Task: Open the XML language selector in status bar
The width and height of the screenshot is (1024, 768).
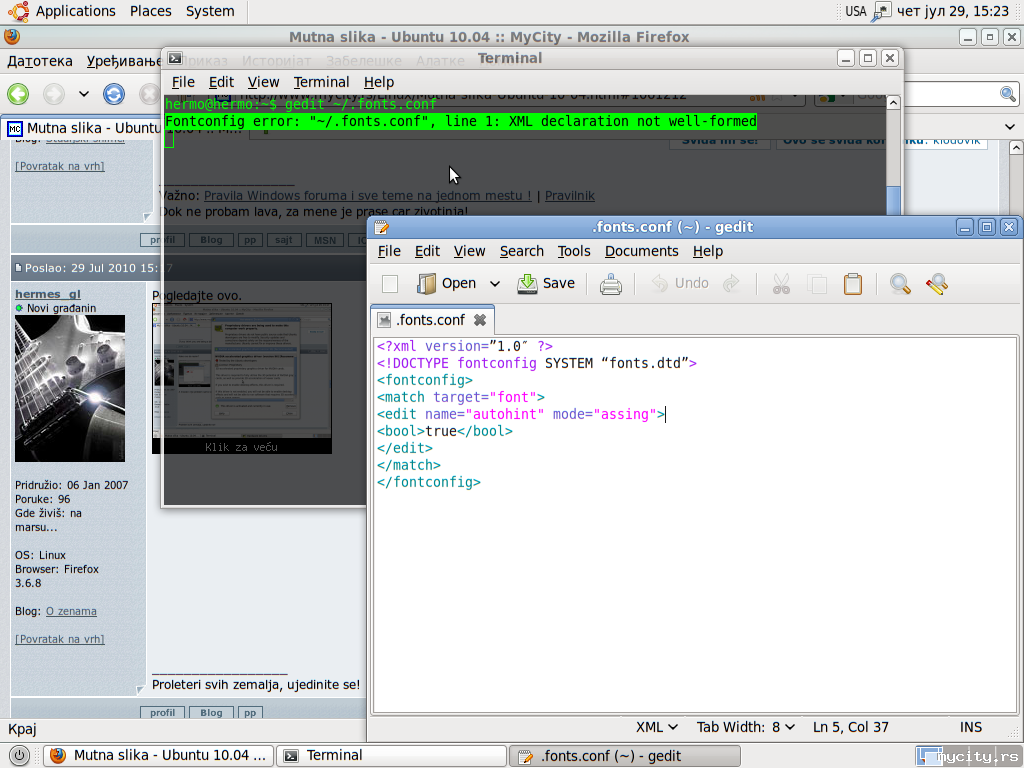Action: pyautogui.click(x=657, y=727)
